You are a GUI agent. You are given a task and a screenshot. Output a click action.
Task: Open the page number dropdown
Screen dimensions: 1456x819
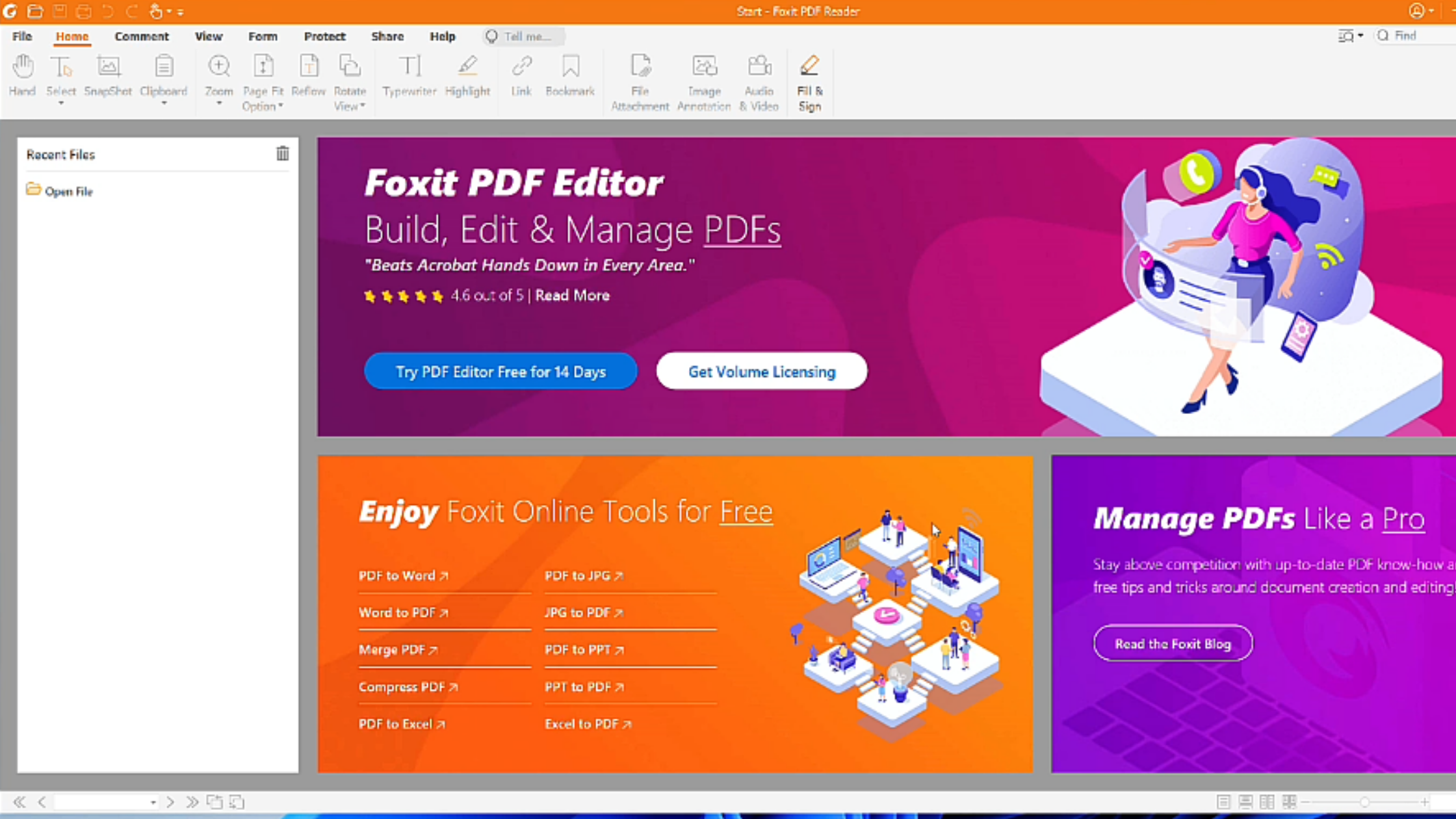coord(153,802)
